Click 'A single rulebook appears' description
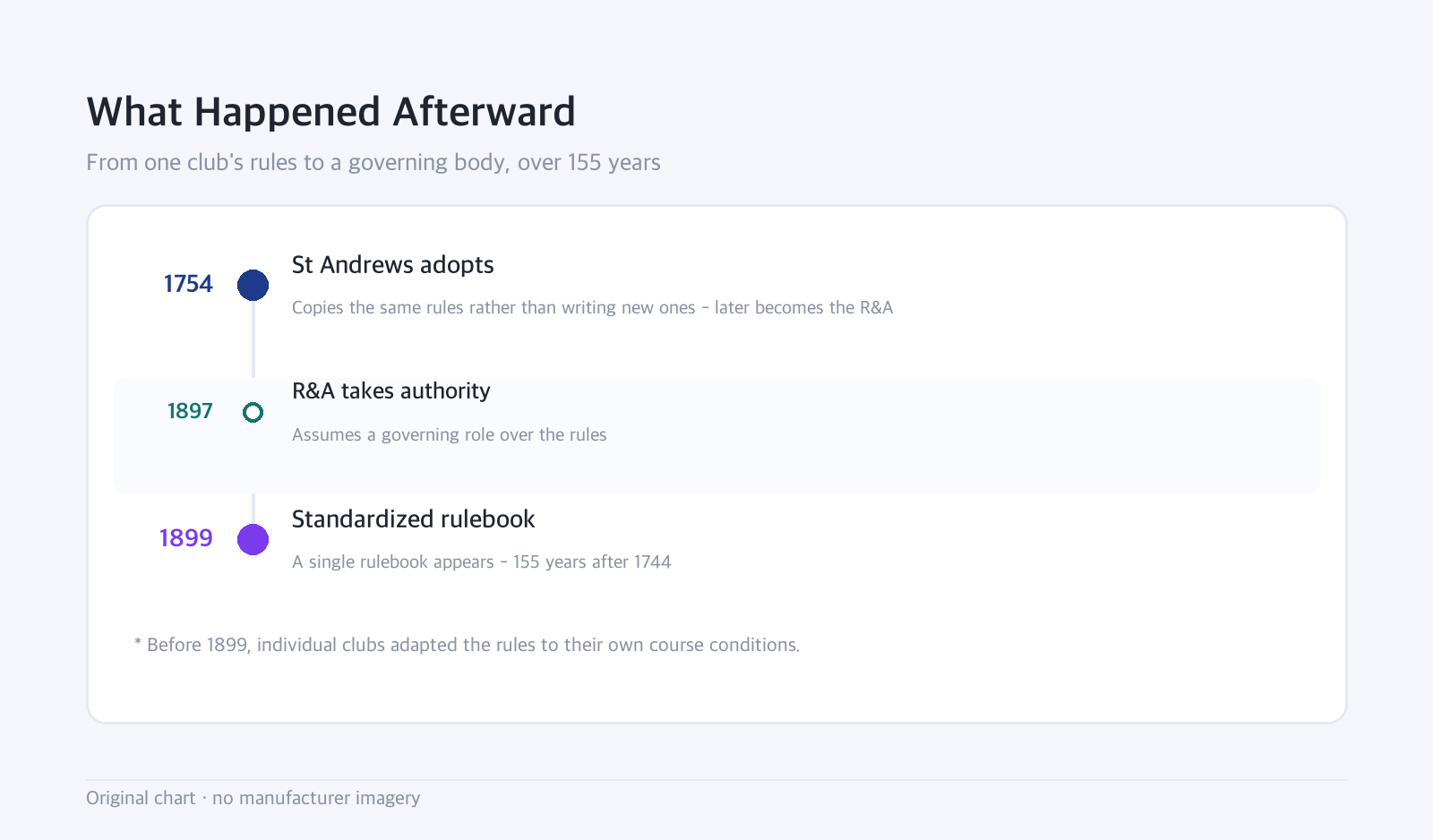 point(481,561)
